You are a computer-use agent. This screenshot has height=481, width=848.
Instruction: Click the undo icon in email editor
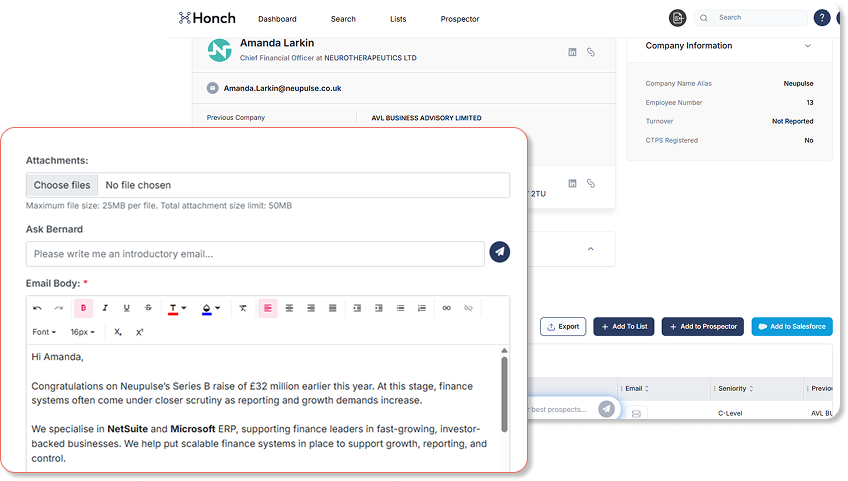click(x=37, y=308)
